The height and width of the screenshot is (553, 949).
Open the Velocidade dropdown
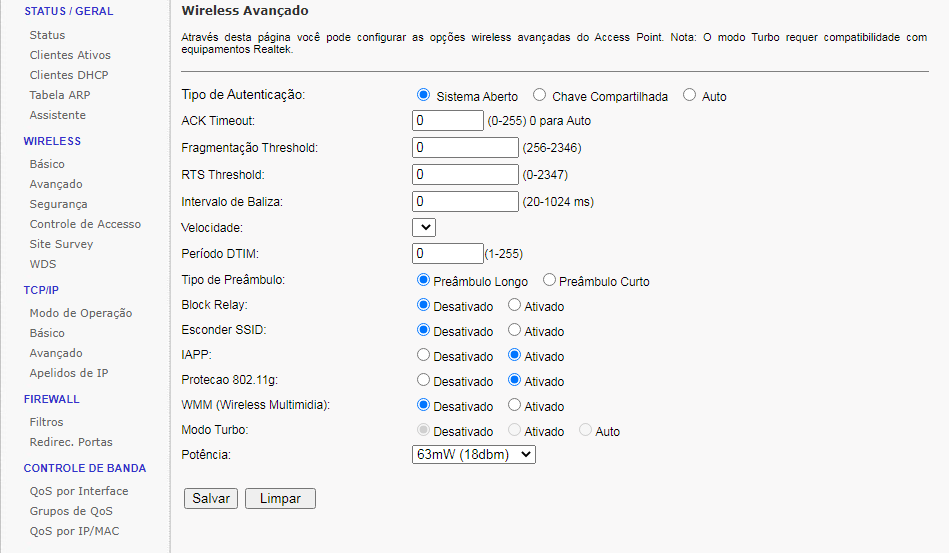point(424,227)
